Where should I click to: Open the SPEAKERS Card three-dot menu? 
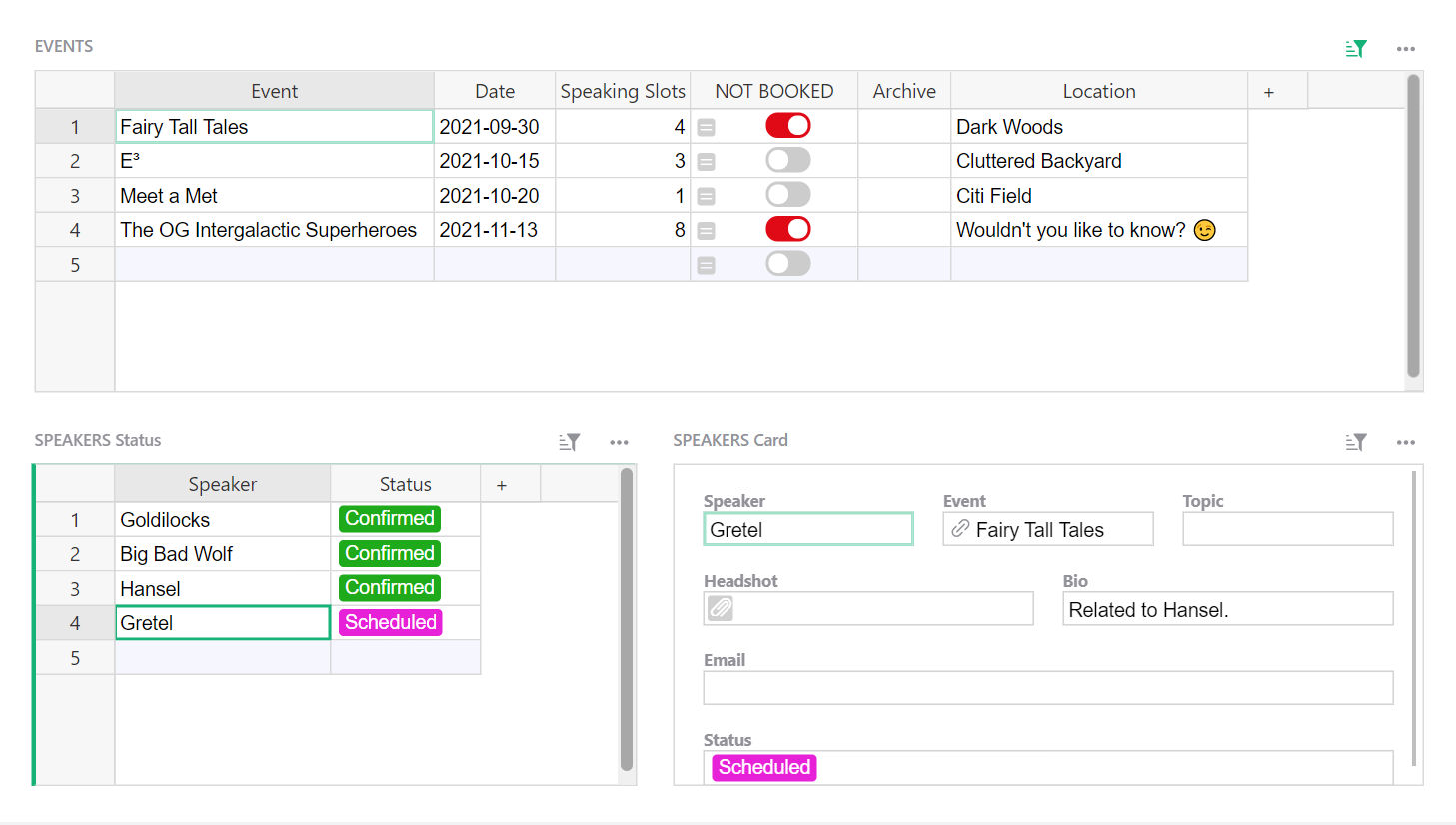click(x=1406, y=442)
